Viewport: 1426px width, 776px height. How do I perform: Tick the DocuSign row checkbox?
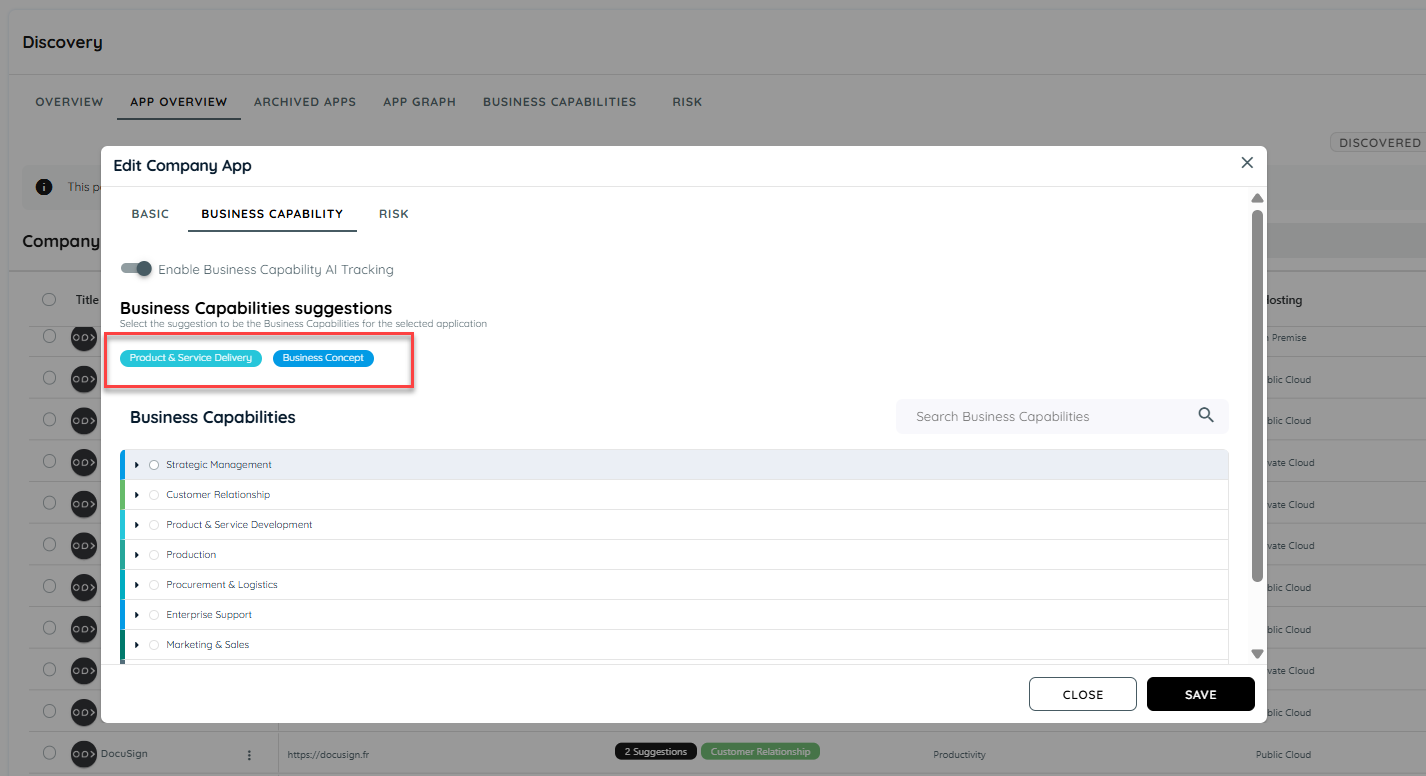(x=49, y=753)
